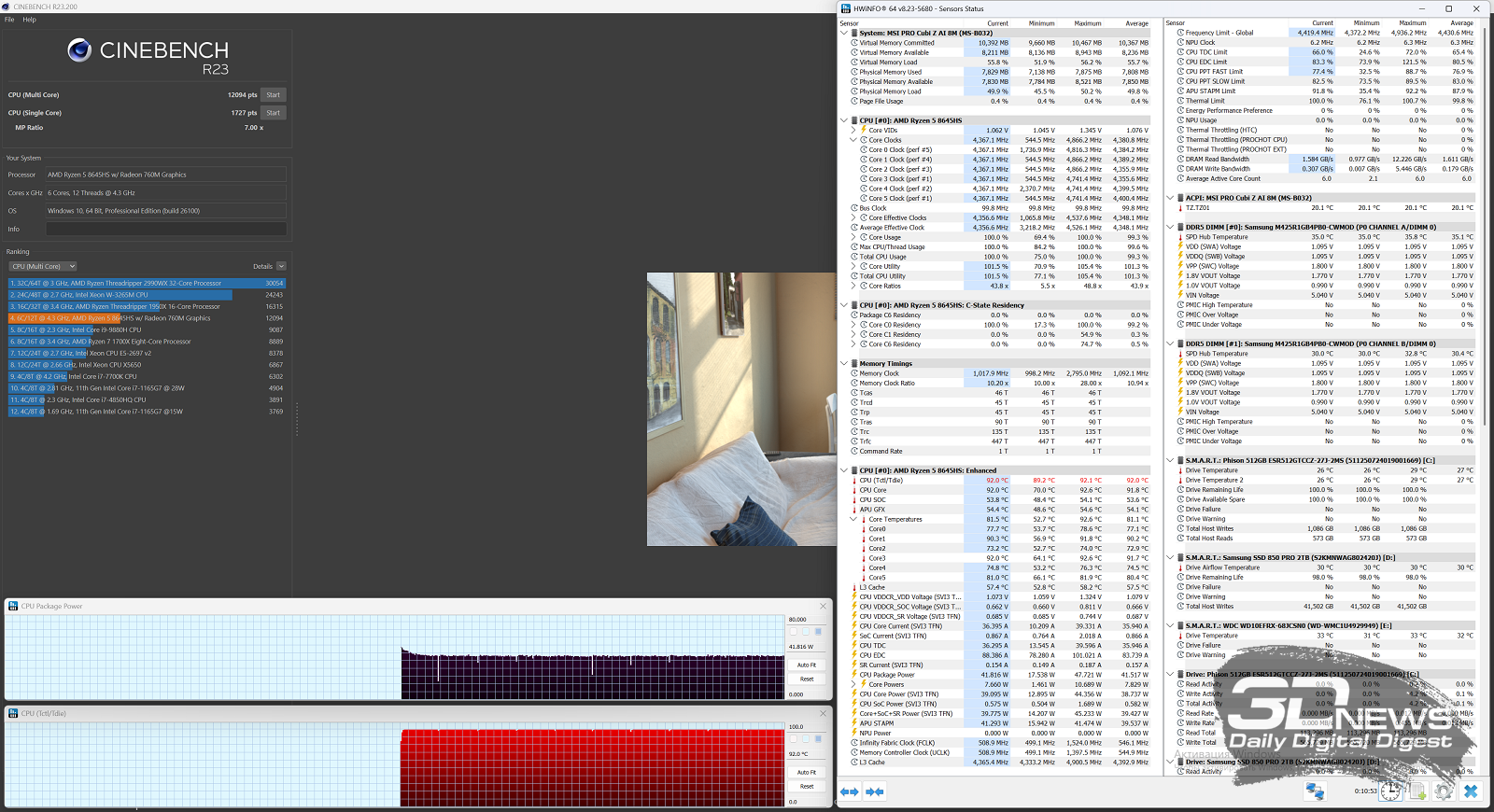
Task: Open the Help menu in Cinebench
Action: (29, 20)
